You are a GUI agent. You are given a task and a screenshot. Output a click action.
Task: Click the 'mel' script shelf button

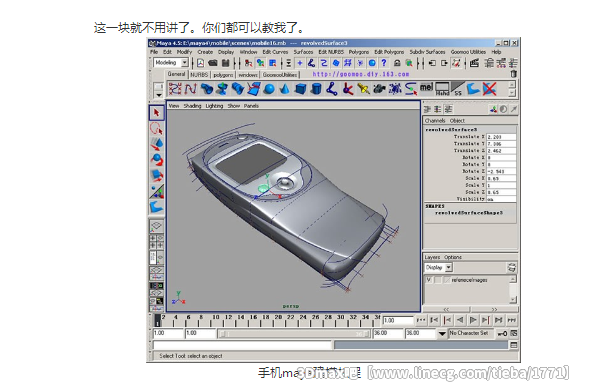pyautogui.click(x=426, y=87)
